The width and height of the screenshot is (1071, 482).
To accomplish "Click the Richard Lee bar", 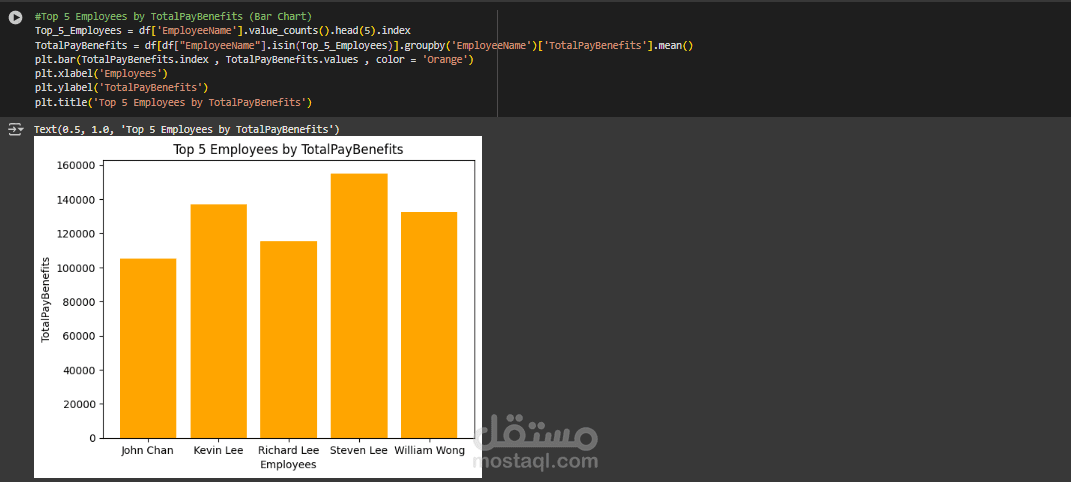I will pyautogui.click(x=288, y=340).
